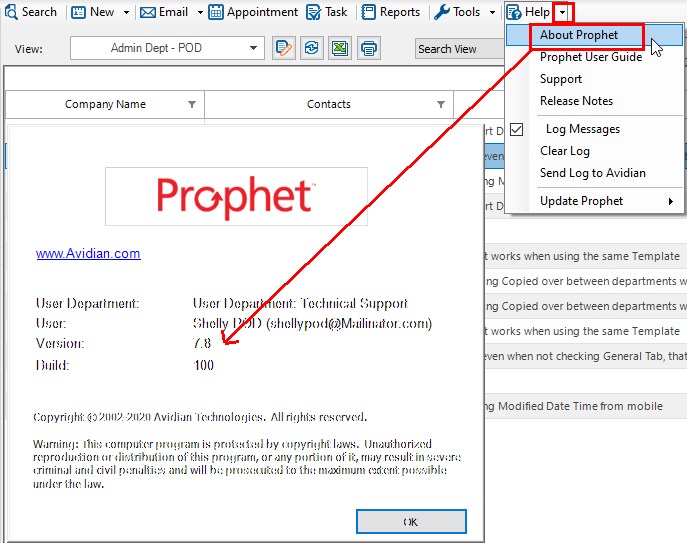Click the Email envelope icon
687x543 pixels.
click(148, 13)
